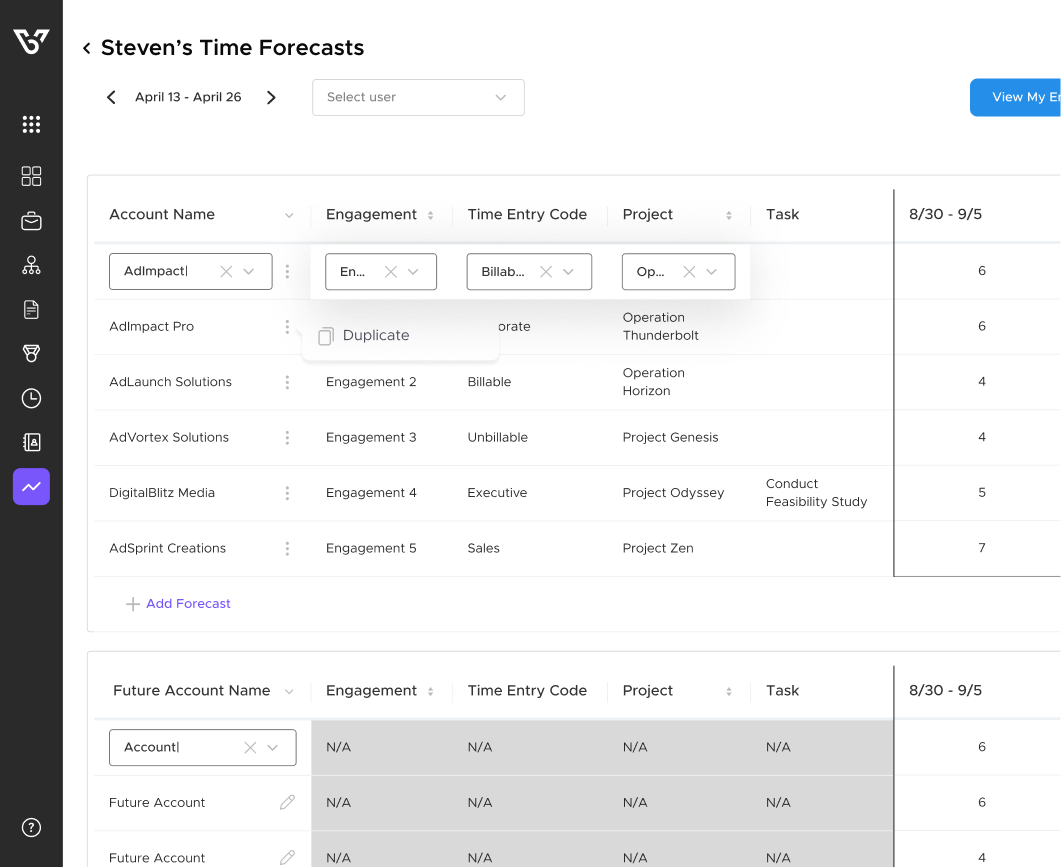Open the briefcase icon in sidebar
Viewport: 1061px width, 867px height.
click(x=31, y=221)
